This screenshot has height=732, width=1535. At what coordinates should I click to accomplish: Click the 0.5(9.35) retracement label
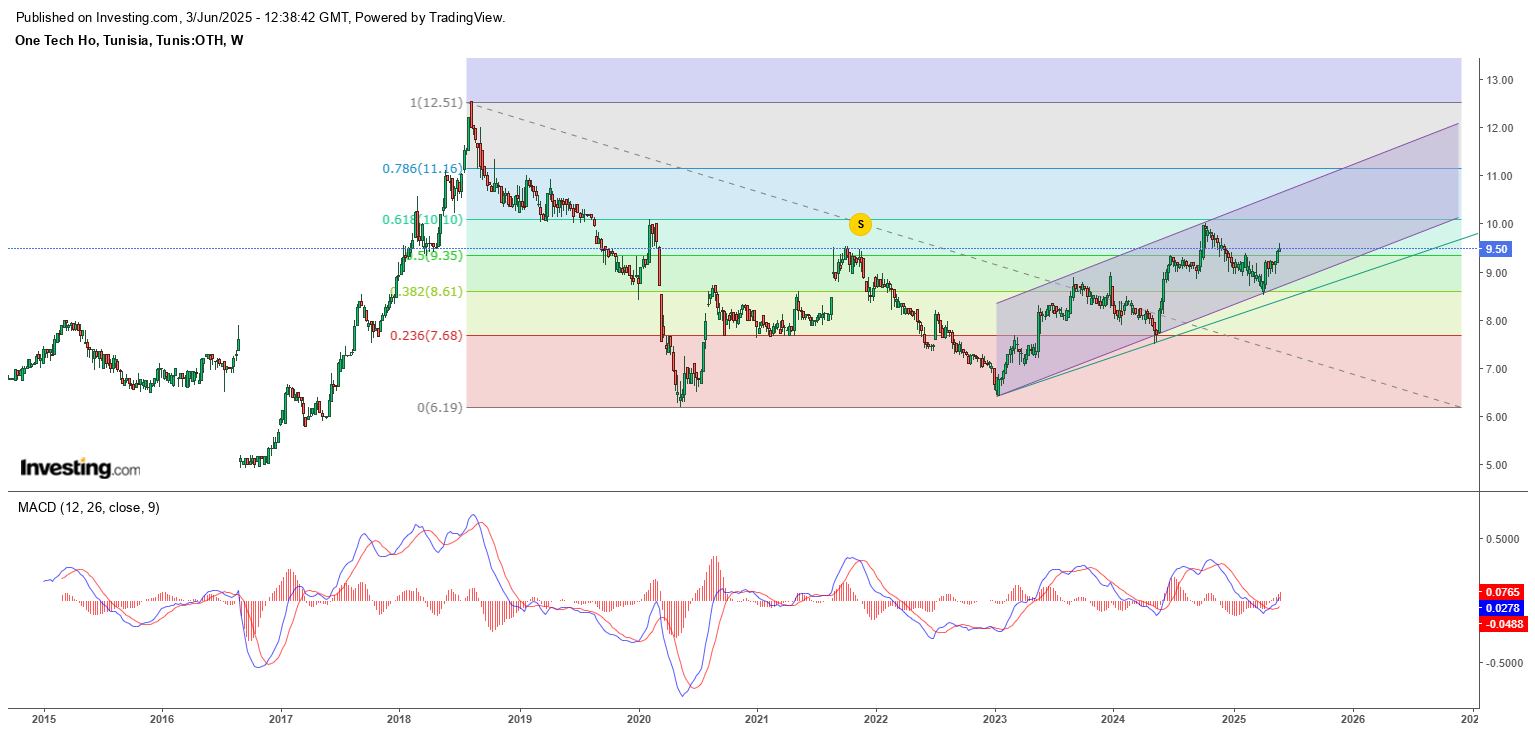(433, 256)
